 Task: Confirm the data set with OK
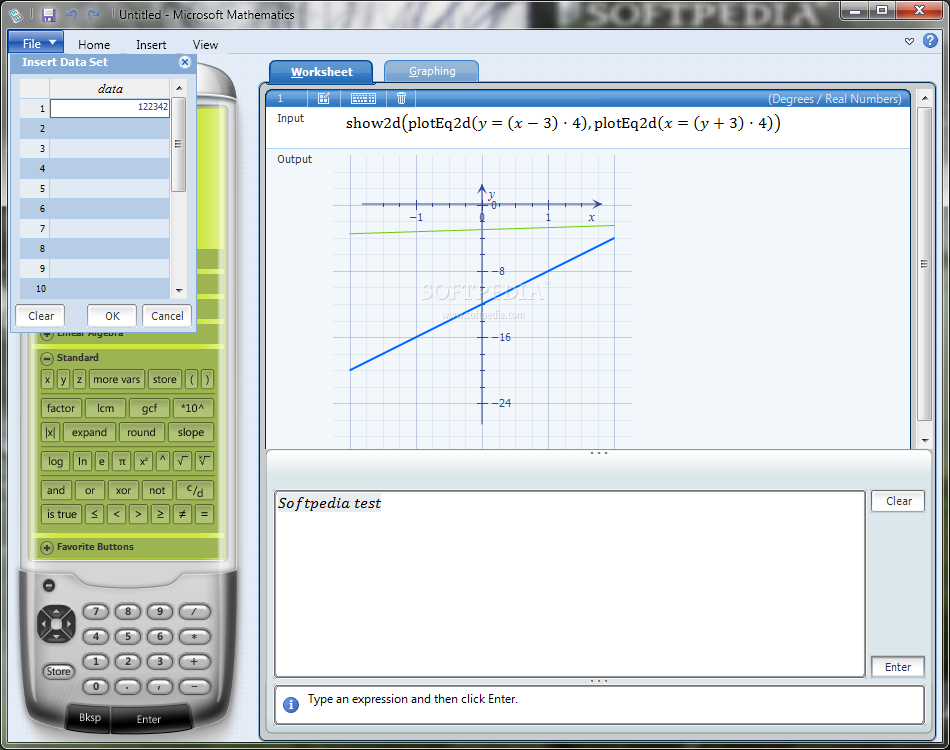click(x=112, y=316)
